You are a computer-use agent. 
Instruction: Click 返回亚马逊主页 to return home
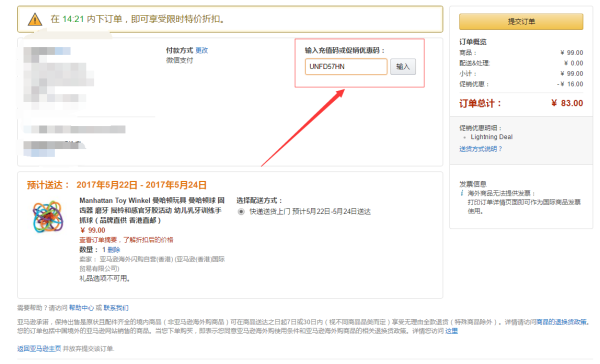(x=39, y=348)
